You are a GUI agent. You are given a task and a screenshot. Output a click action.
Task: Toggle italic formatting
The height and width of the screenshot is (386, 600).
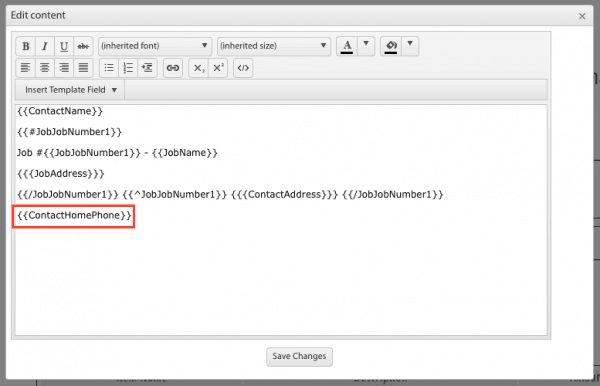[45, 46]
